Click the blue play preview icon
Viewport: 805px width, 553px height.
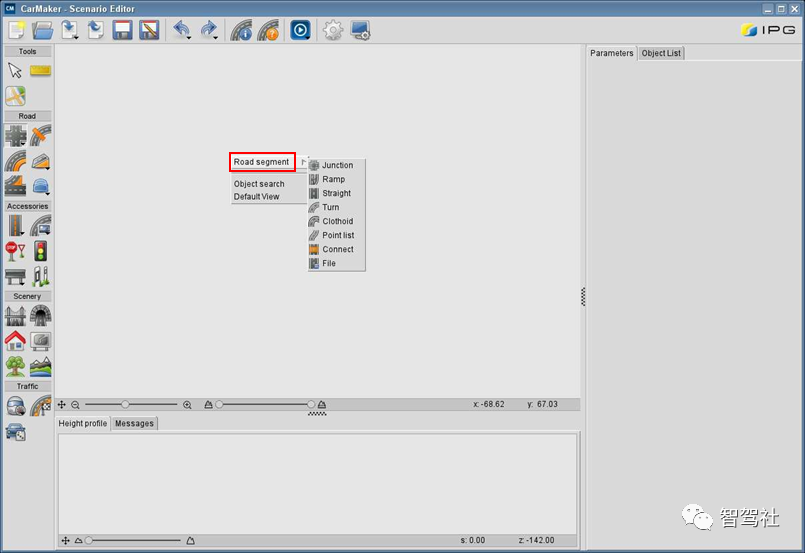click(x=300, y=30)
